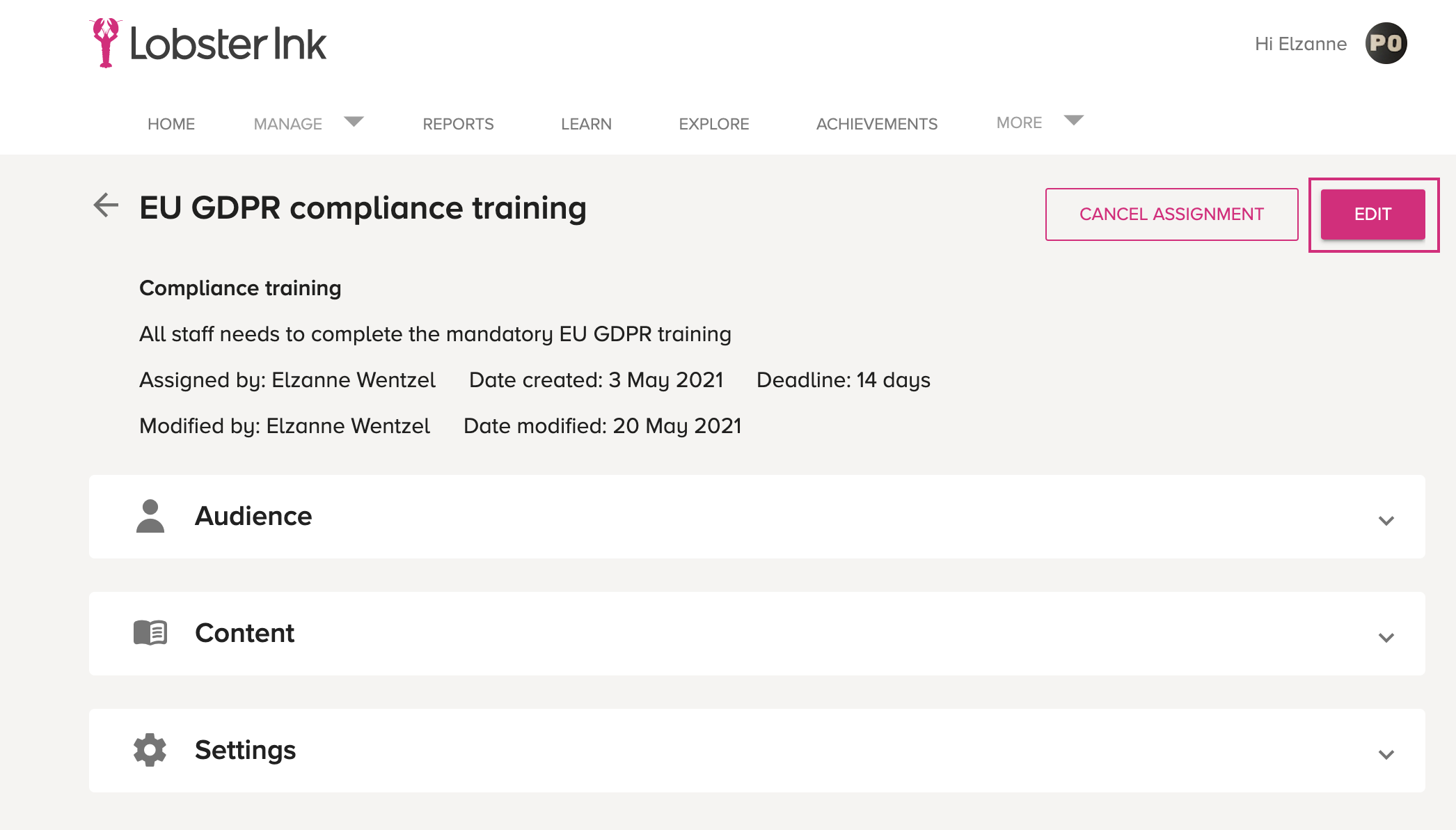
Task: Click the Audience person icon
Action: click(x=150, y=516)
